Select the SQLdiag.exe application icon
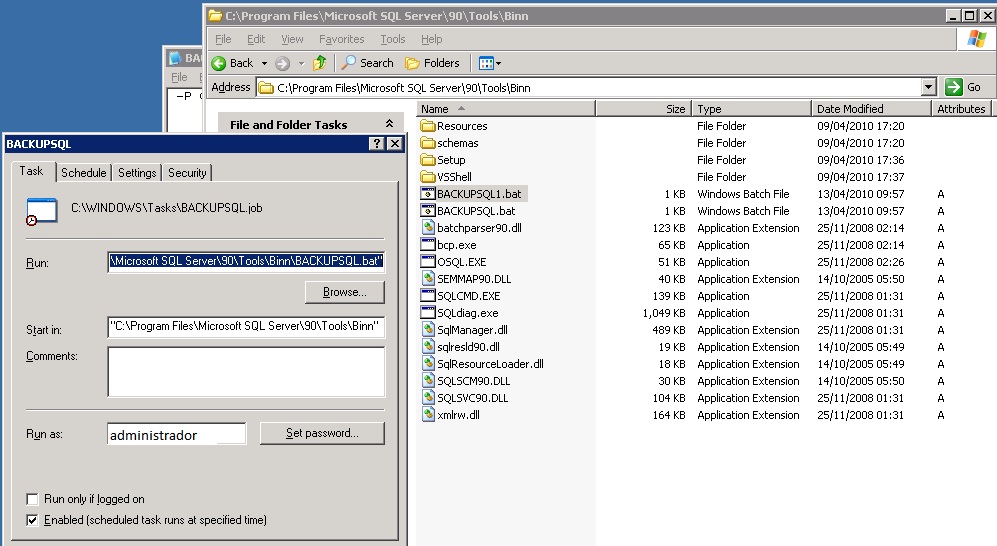Screen dimensions: 997x546 (428, 313)
